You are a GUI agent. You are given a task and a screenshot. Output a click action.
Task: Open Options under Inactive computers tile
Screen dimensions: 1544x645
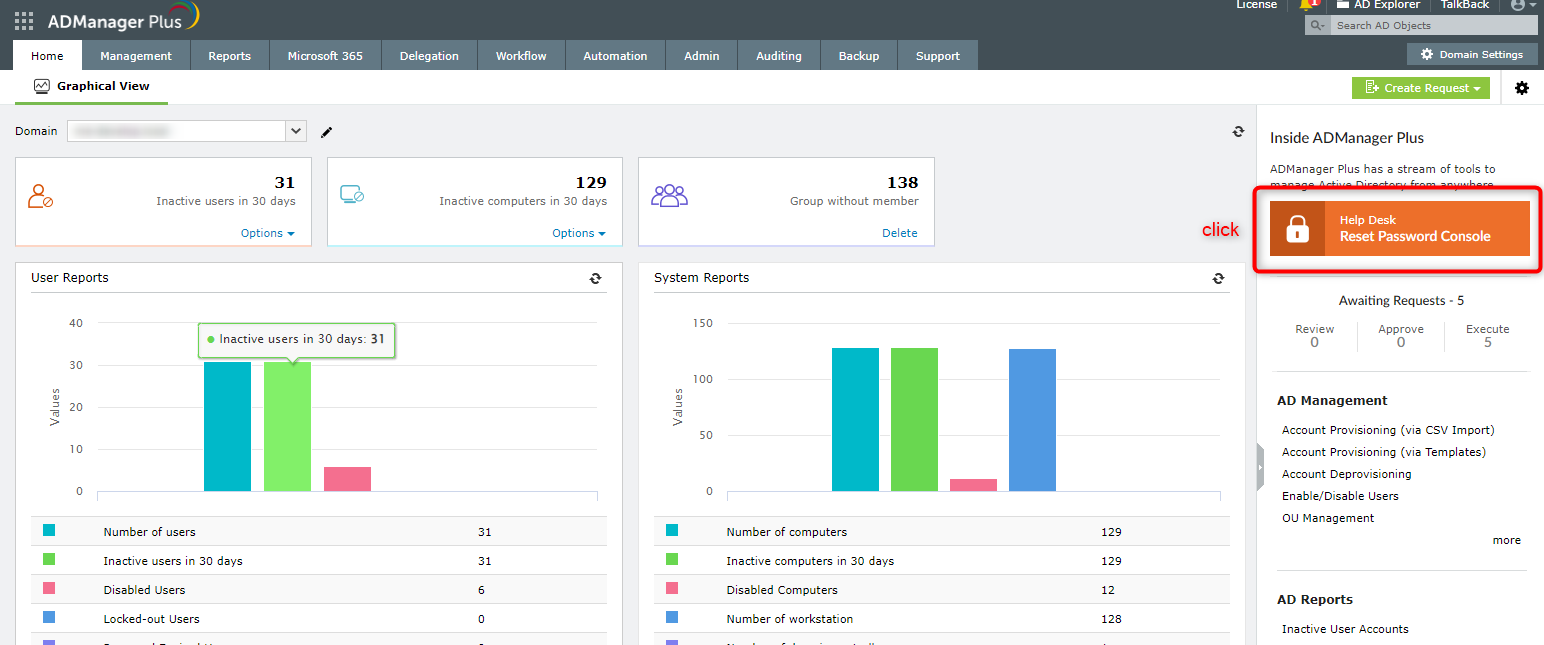tap(579, 233)
